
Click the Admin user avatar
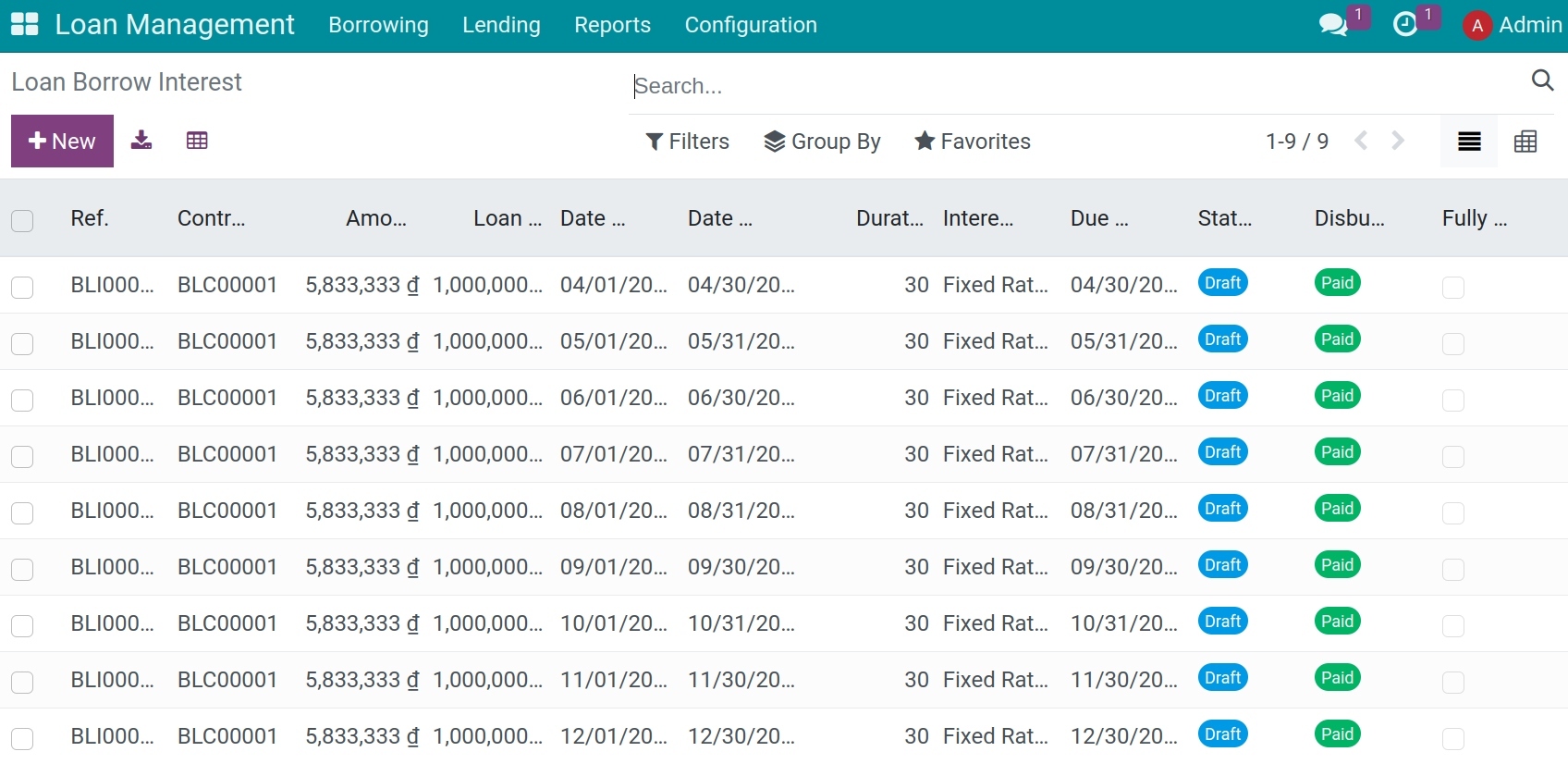pos(1477,26)
